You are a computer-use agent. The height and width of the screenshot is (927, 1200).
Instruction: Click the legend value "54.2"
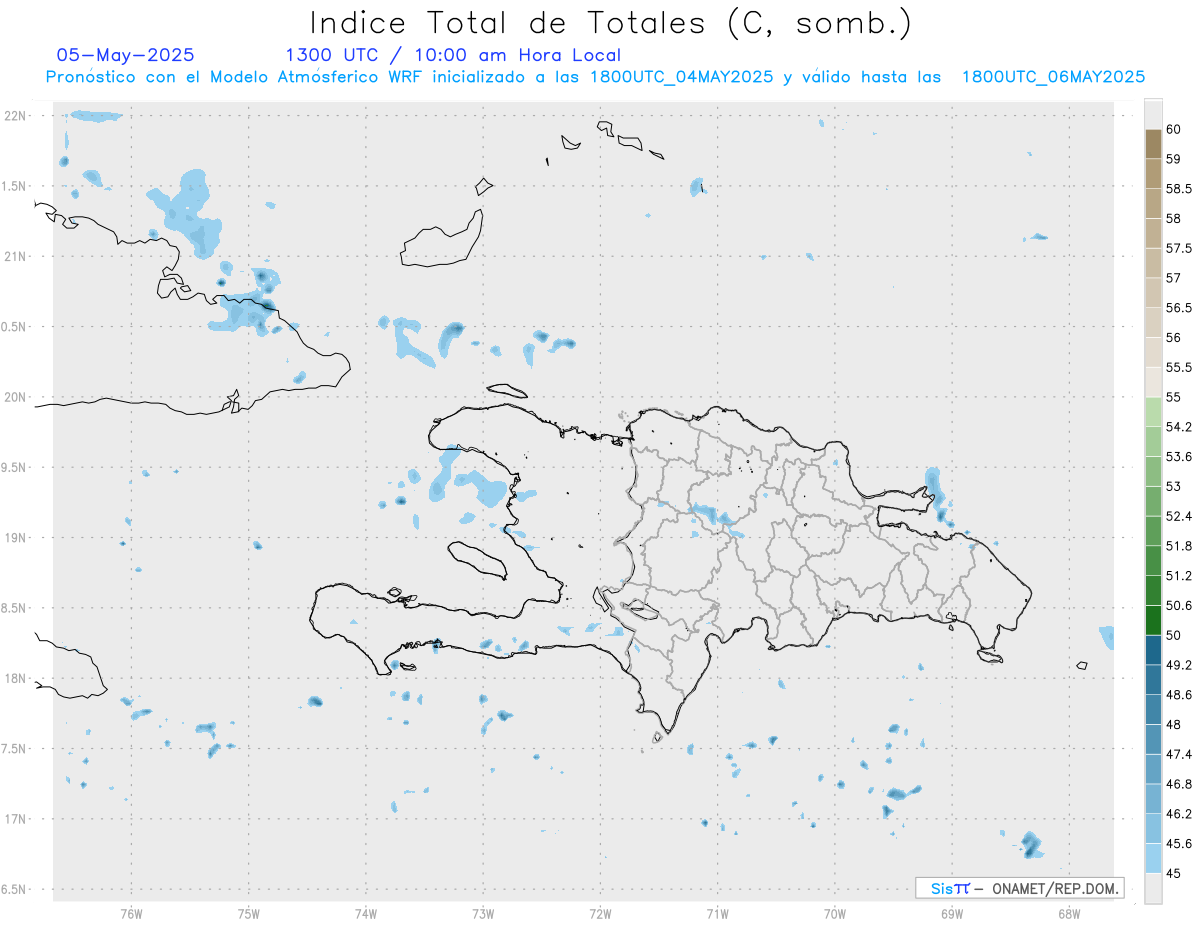tap(1178, 427)
